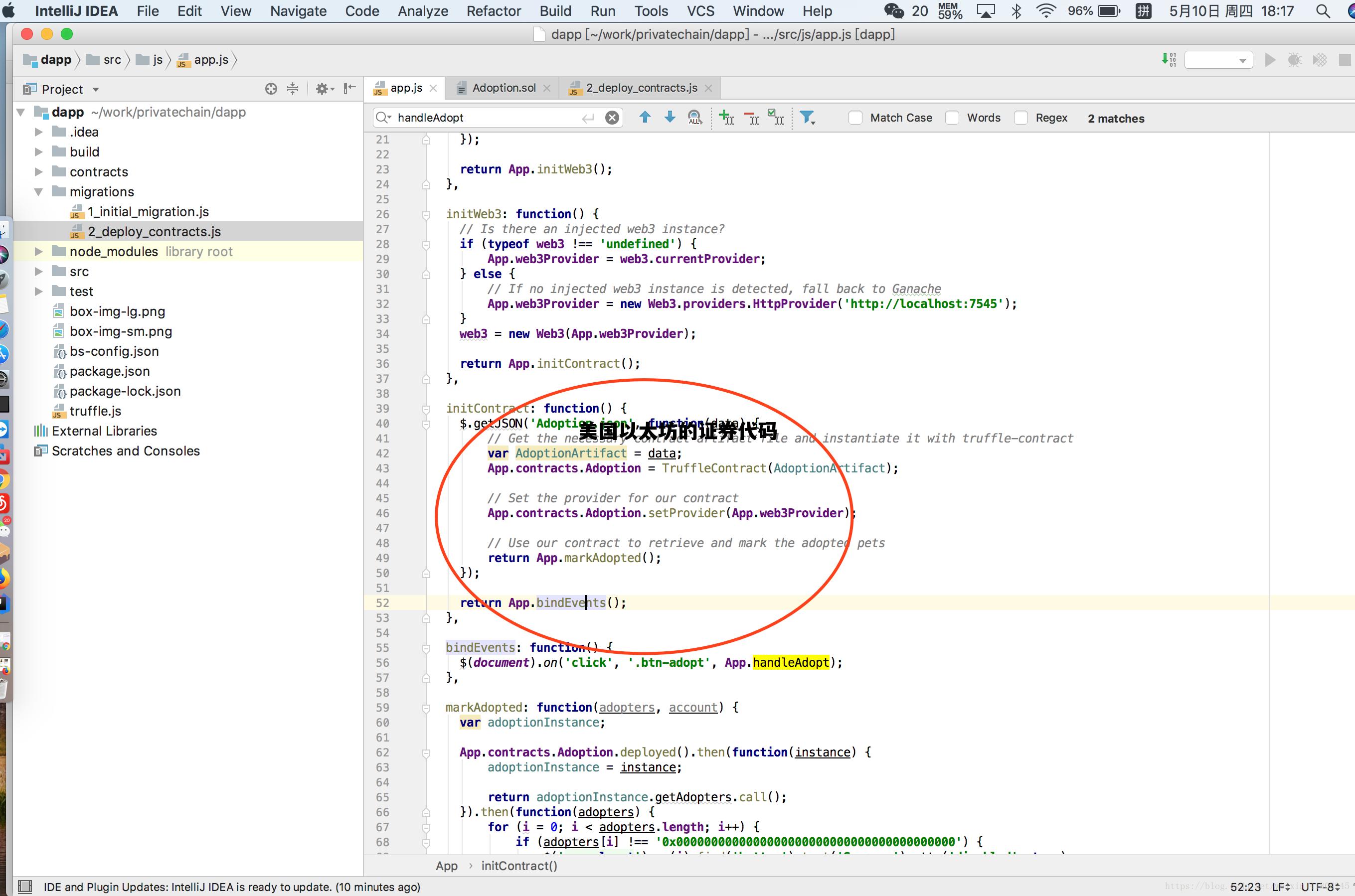Click the Bluetooth icon in menu bar
Image resolution: width=1355 pixels, height=896 pixels.
click(x=1016, y=11)
